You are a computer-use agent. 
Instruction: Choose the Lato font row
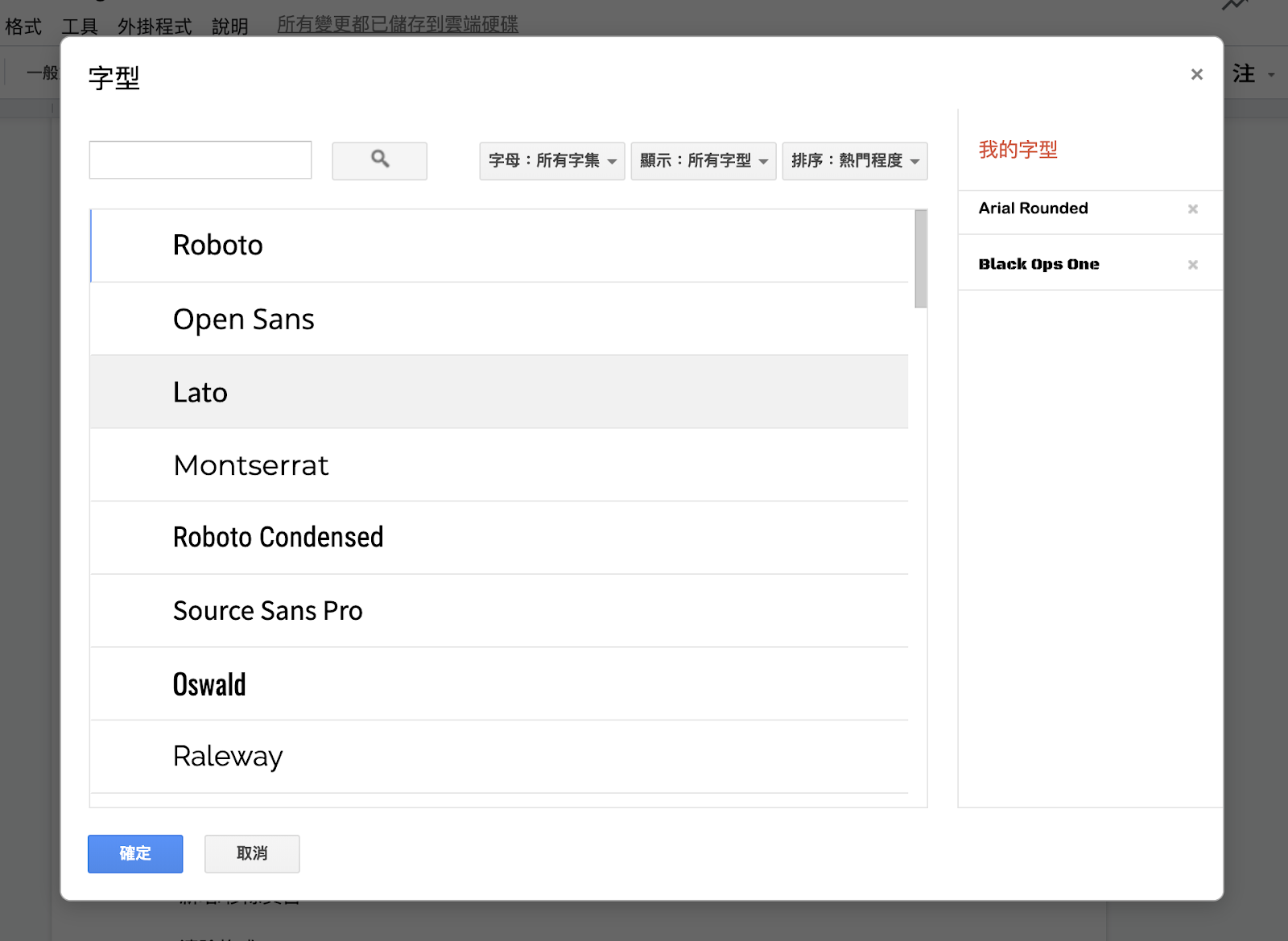499,392
